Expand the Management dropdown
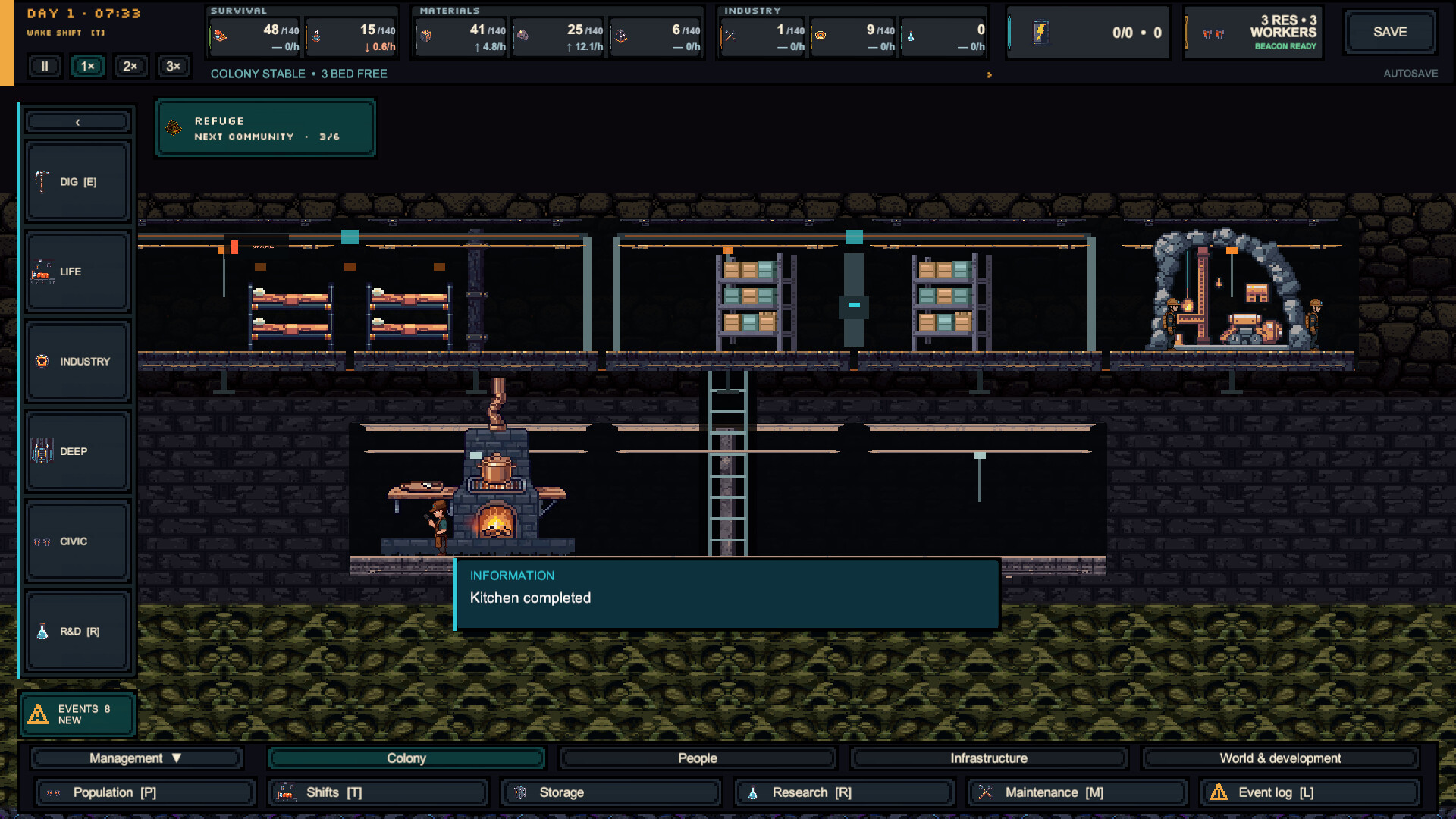1456x819 pixels. (x=136, y=758)
